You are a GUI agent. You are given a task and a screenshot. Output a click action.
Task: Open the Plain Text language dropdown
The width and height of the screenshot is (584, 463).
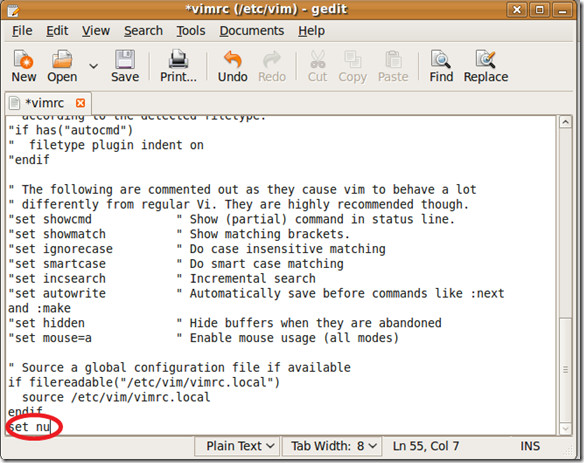coord(237,446)
